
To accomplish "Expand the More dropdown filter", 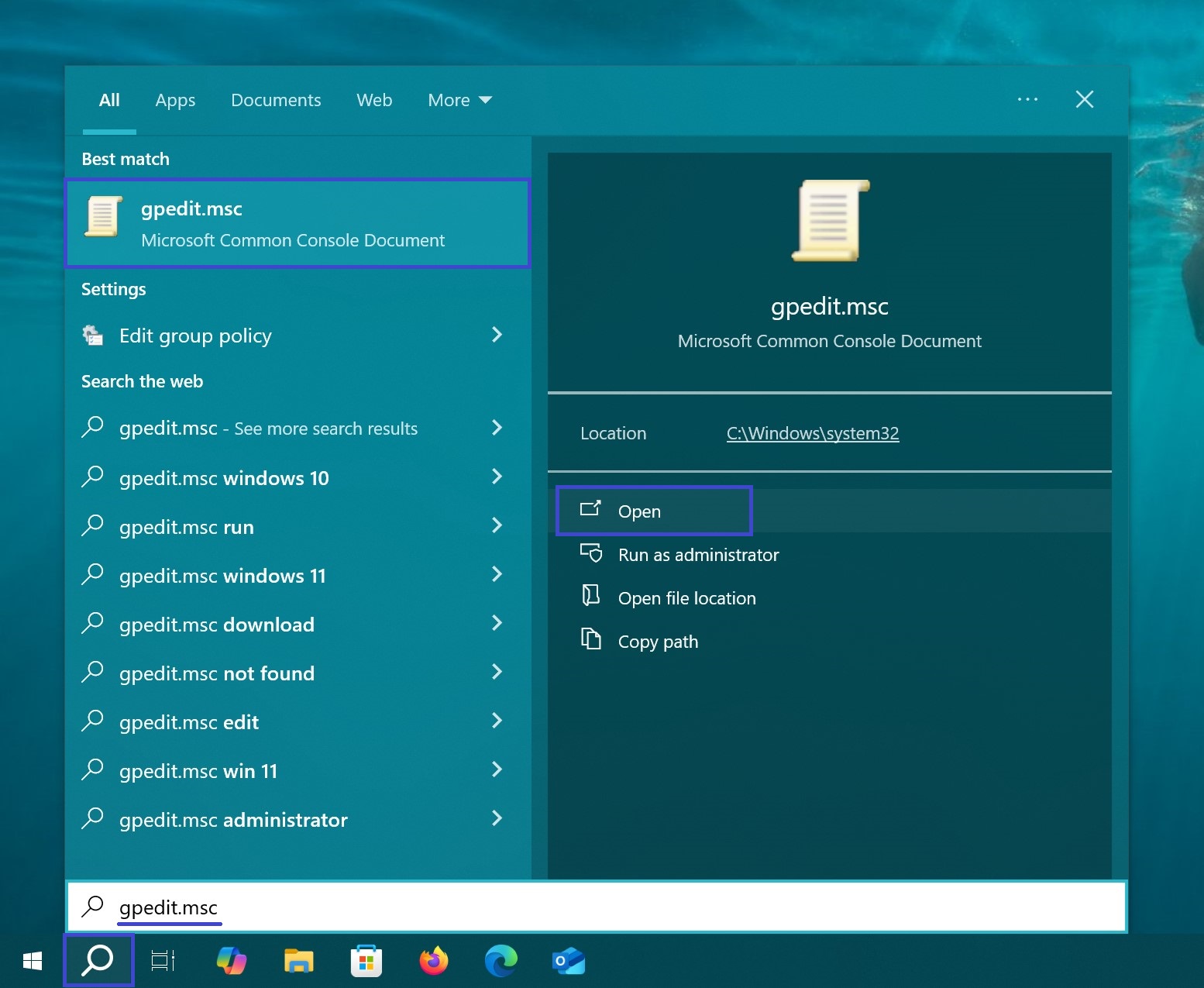I will click(459, 100).
